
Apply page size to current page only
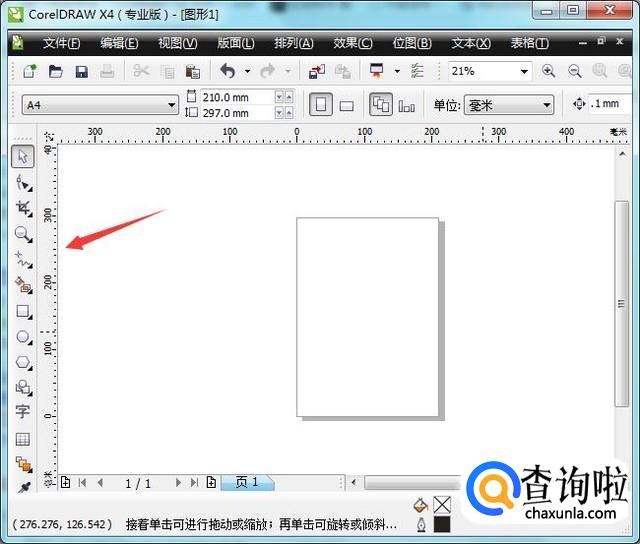pos(407,106)
